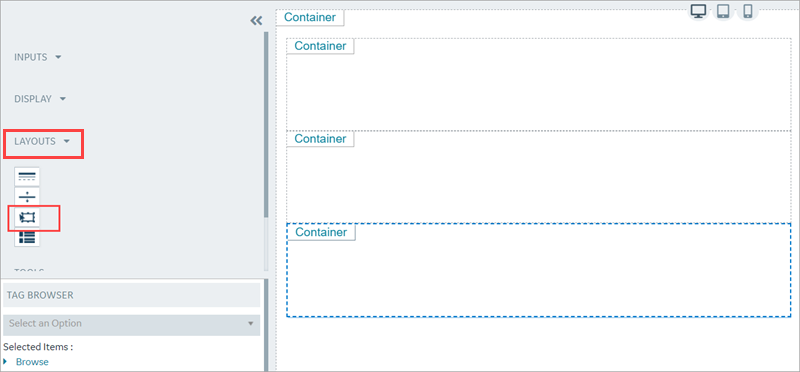800x372 pixels.
Task: Collapse the component palette with double chevron
Action: pos(256,20)
